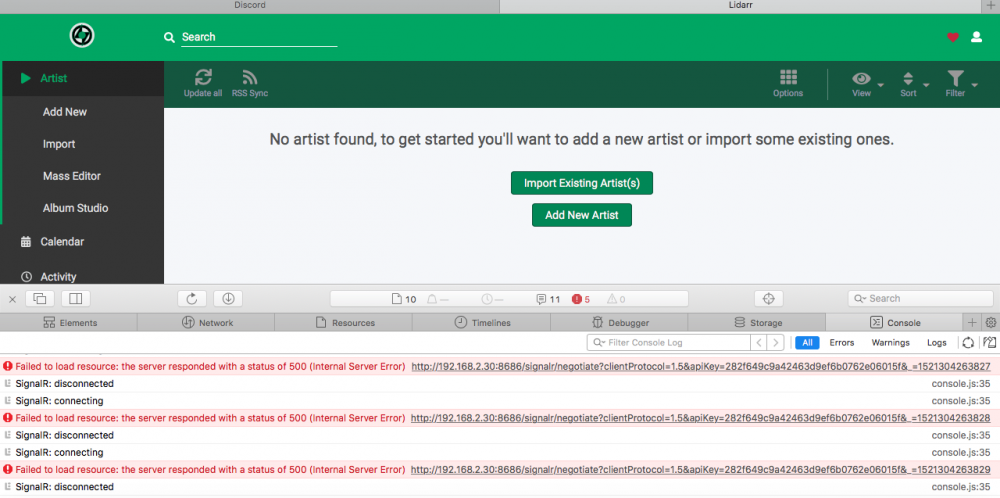
Task: Select the All console filter
Action: coord(807,342)
